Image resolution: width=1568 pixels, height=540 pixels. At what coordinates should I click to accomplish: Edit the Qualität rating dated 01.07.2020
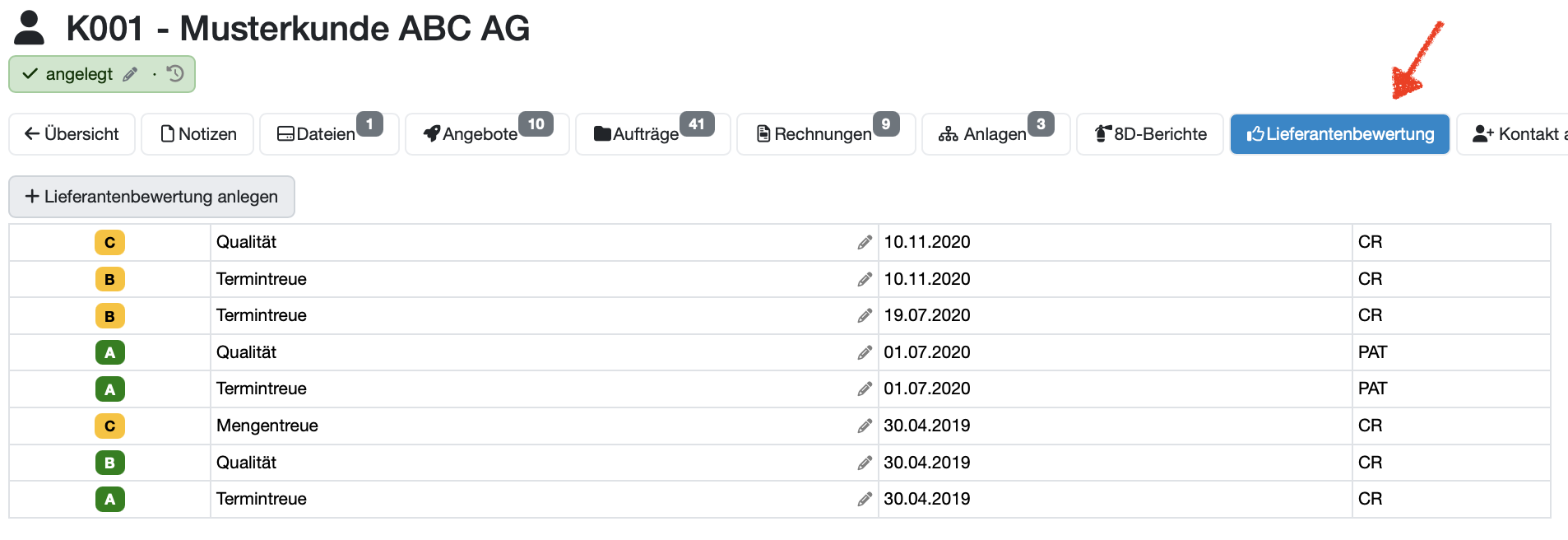click(865, 352)
